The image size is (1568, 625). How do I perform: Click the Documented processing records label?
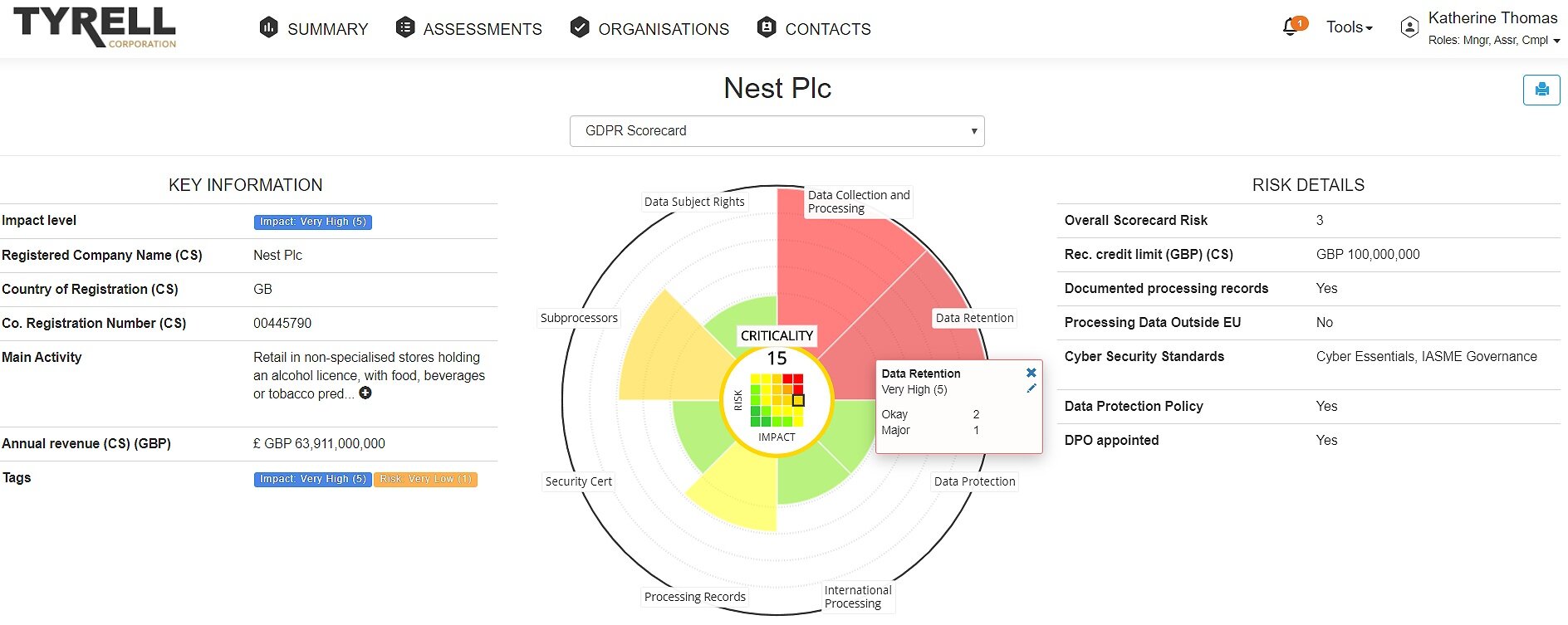coord(1166,289)
